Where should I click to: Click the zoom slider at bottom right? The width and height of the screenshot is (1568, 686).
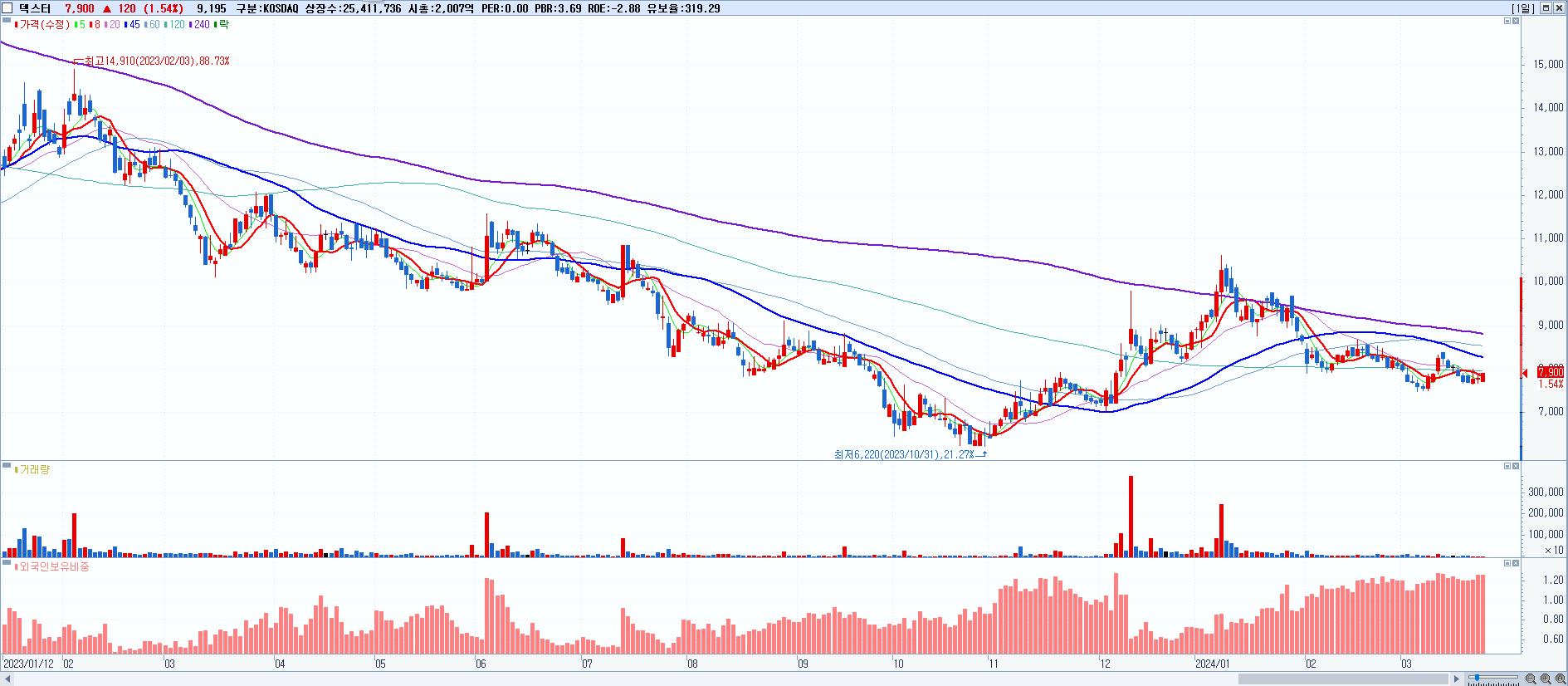tap(1492, 679)
